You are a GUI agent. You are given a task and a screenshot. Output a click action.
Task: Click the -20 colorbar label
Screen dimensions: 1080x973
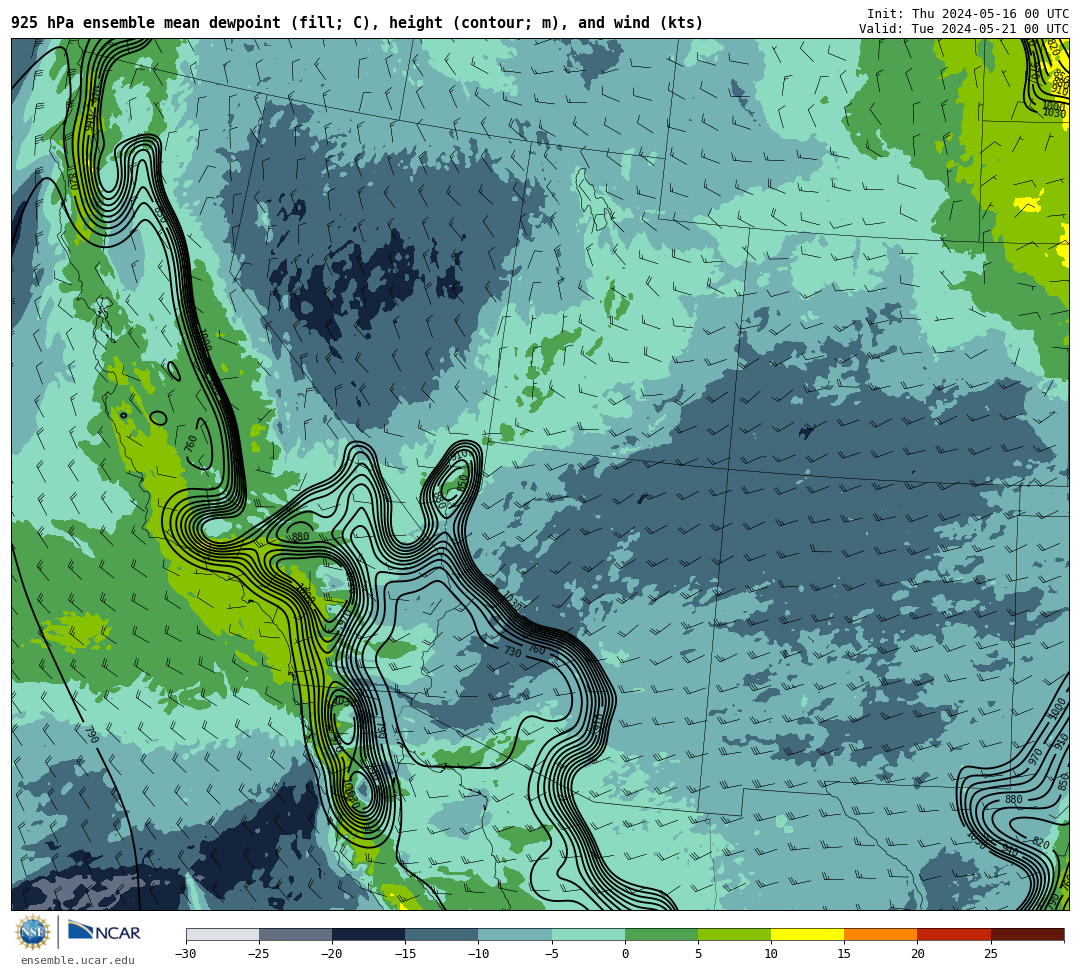click(332, 954)
